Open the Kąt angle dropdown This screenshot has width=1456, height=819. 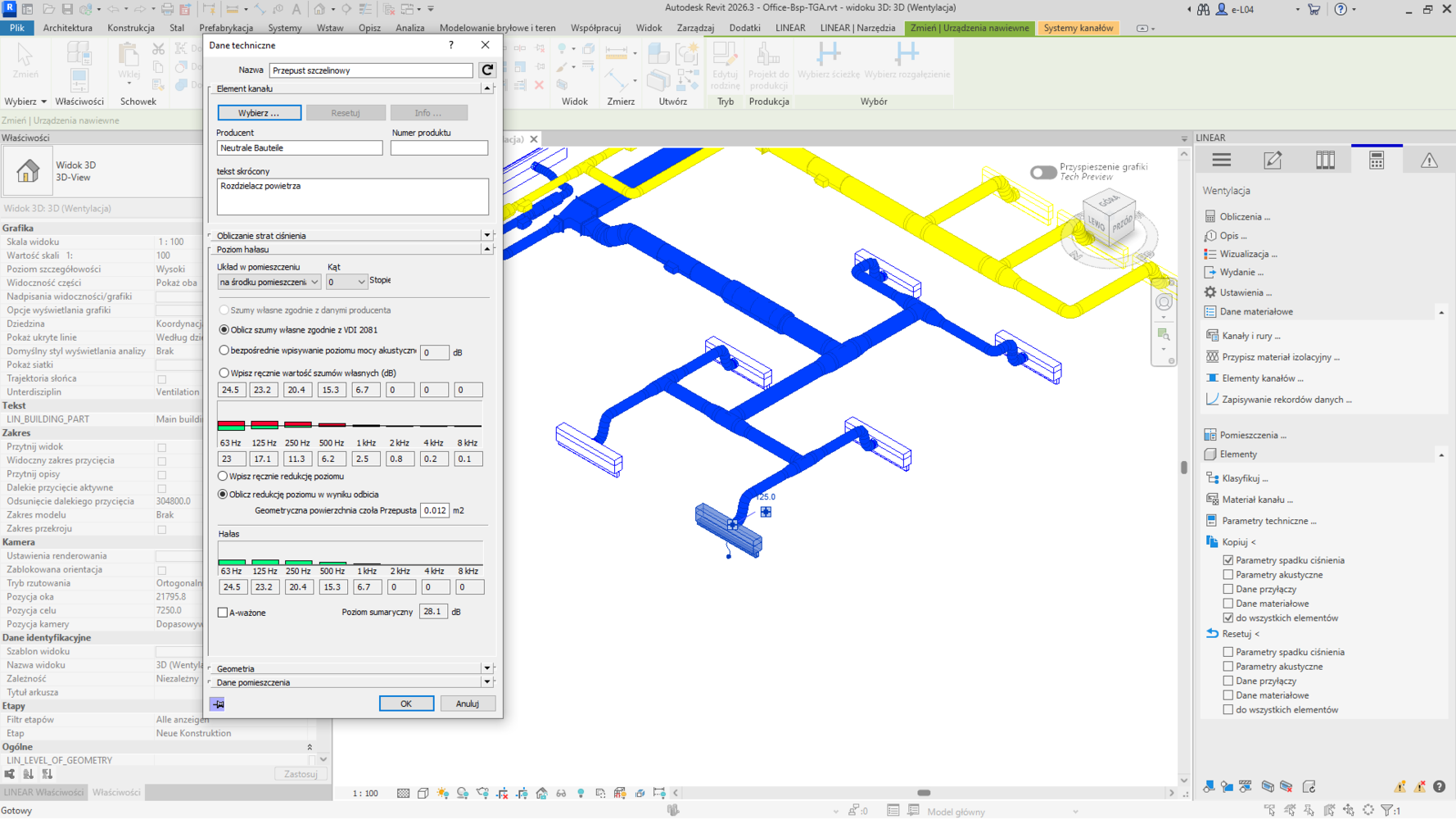(x=346, y=282)
